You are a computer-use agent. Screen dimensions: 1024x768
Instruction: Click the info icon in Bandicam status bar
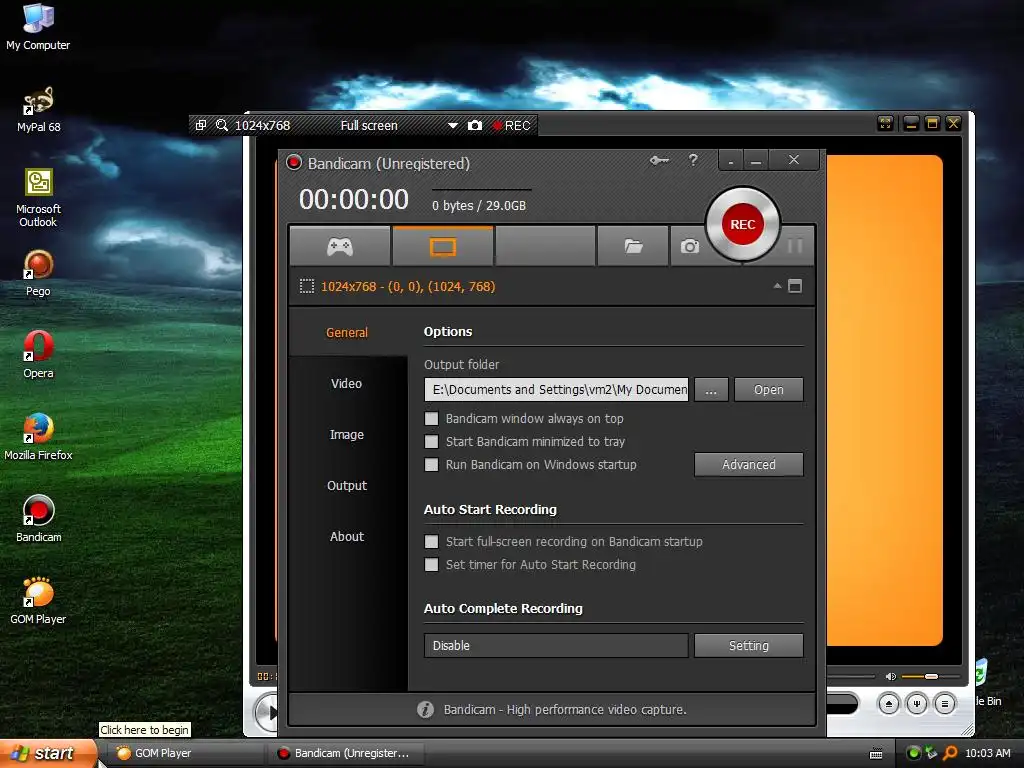pos(425,709)
